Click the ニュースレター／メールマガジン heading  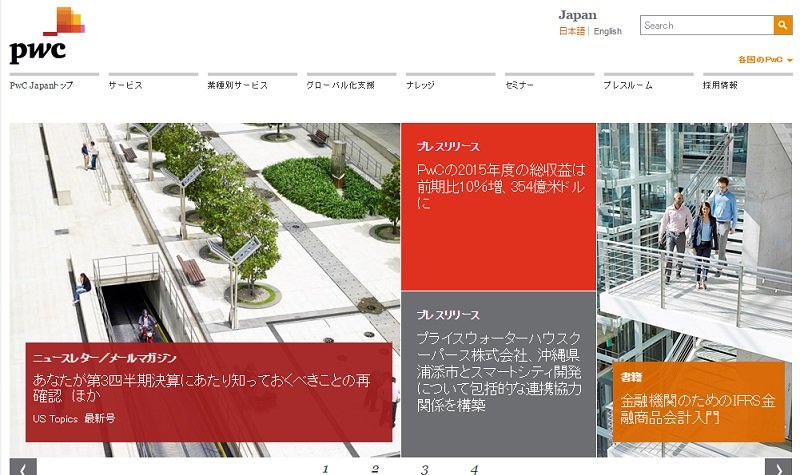[x=105, y=358]
